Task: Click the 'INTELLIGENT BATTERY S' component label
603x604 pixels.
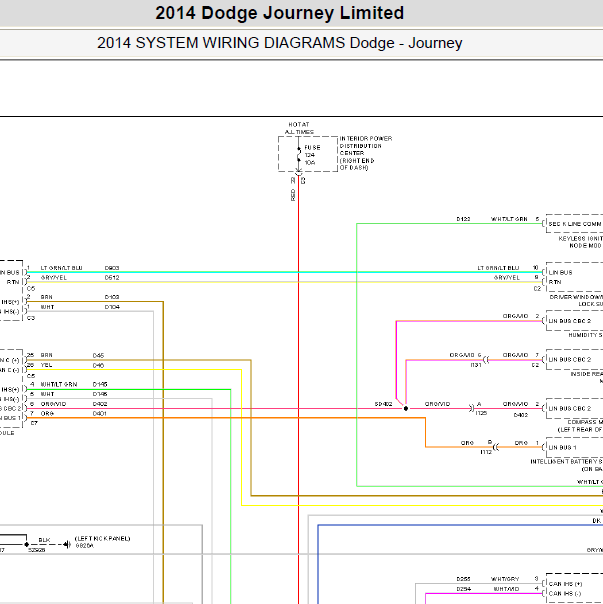Action: (566, 461)
